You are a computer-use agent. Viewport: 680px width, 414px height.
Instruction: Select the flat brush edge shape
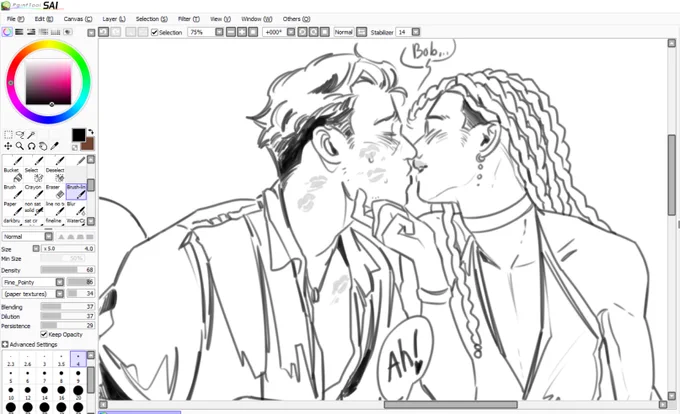90,237
